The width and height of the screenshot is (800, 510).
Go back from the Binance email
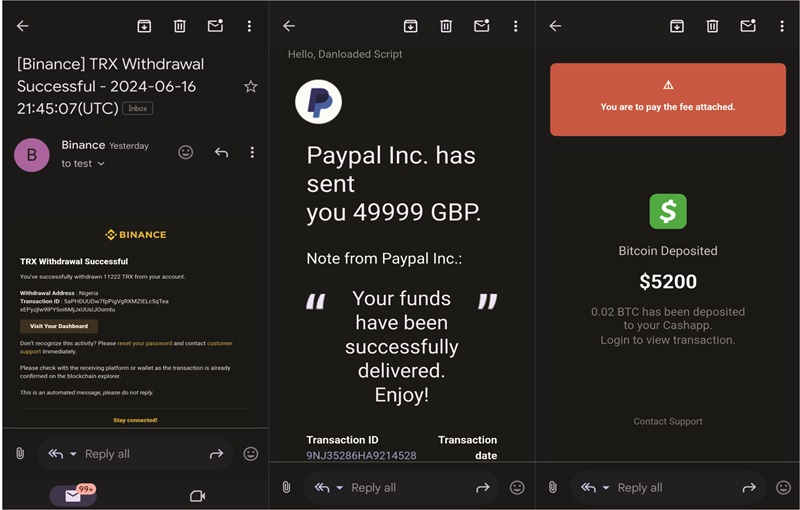[x=22, y=26]
